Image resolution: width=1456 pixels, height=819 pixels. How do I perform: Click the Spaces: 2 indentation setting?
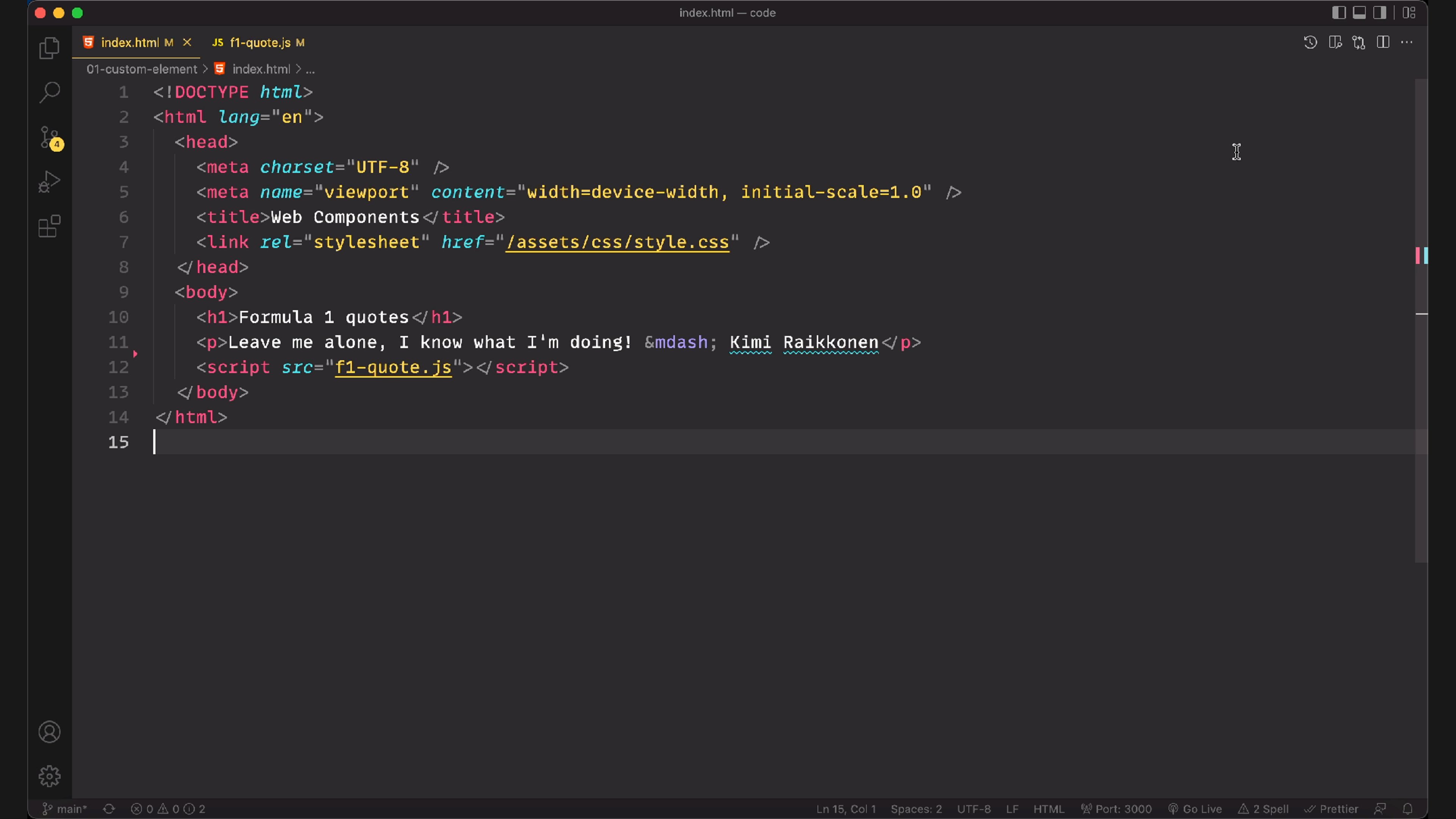point(916,809)
